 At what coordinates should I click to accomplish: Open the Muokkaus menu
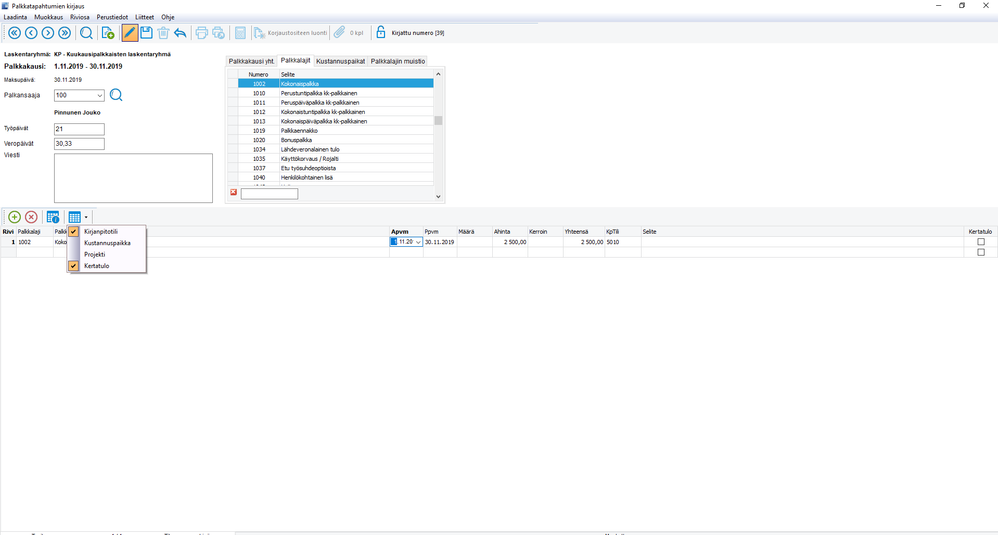48,17
